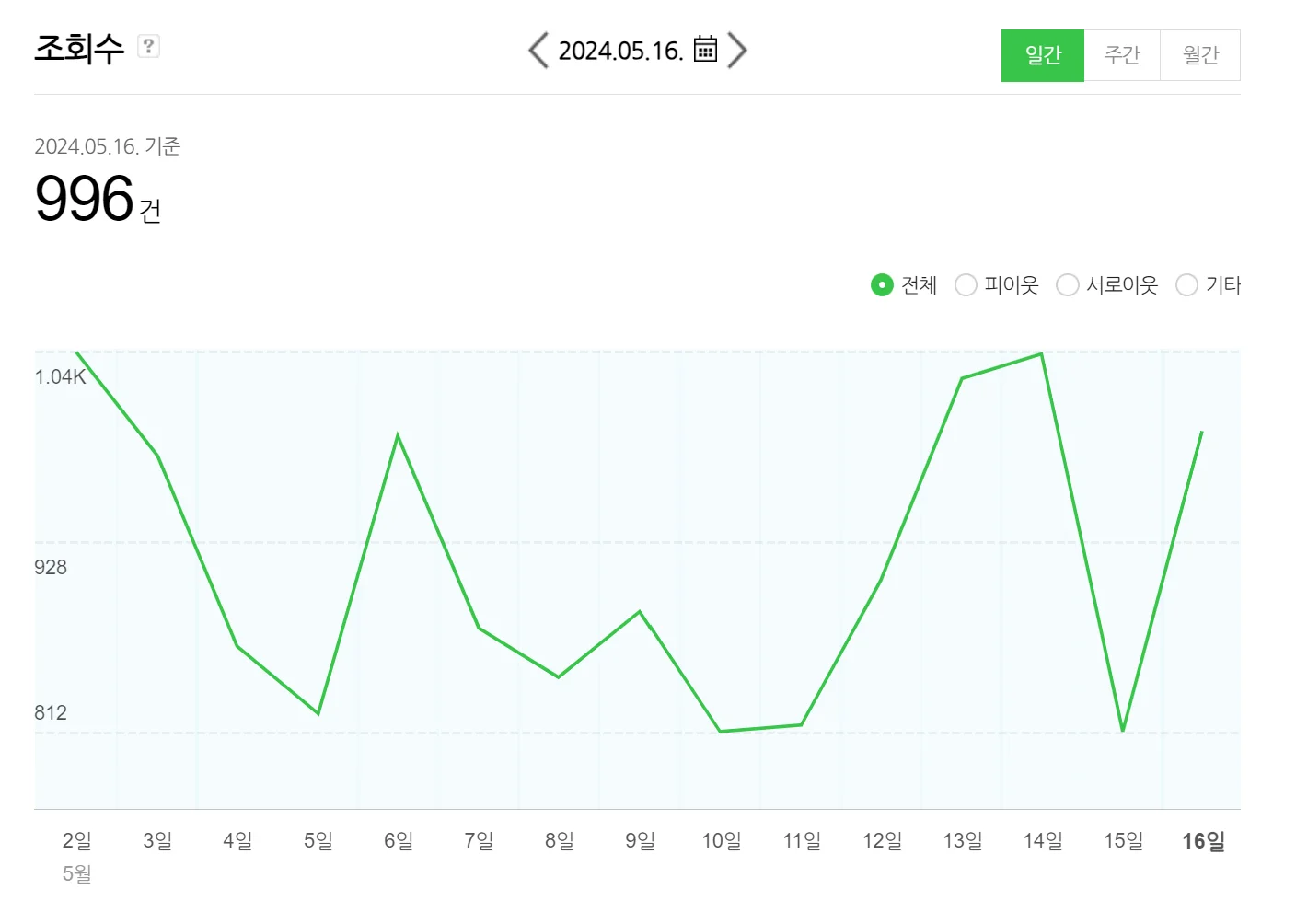Viewport: 1296px width, 924px height.
Task: Click the 1.04K y-axis value
Action: [x=60, y=376]
